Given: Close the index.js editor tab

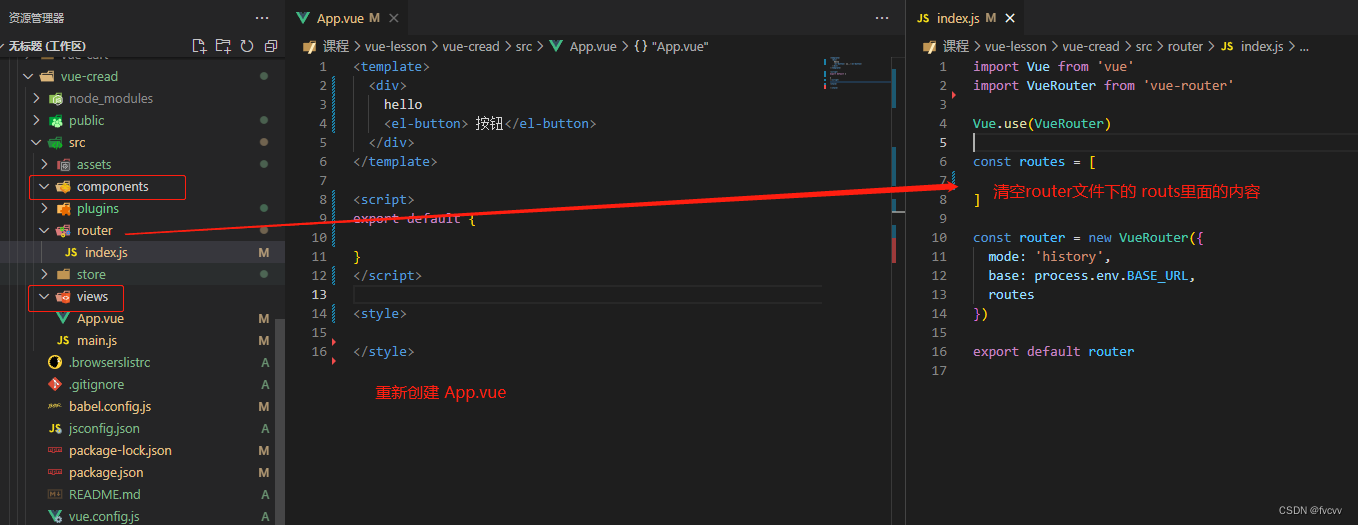Looking at the screenshot, I should pyautogui.click(x=1010, y=18).
